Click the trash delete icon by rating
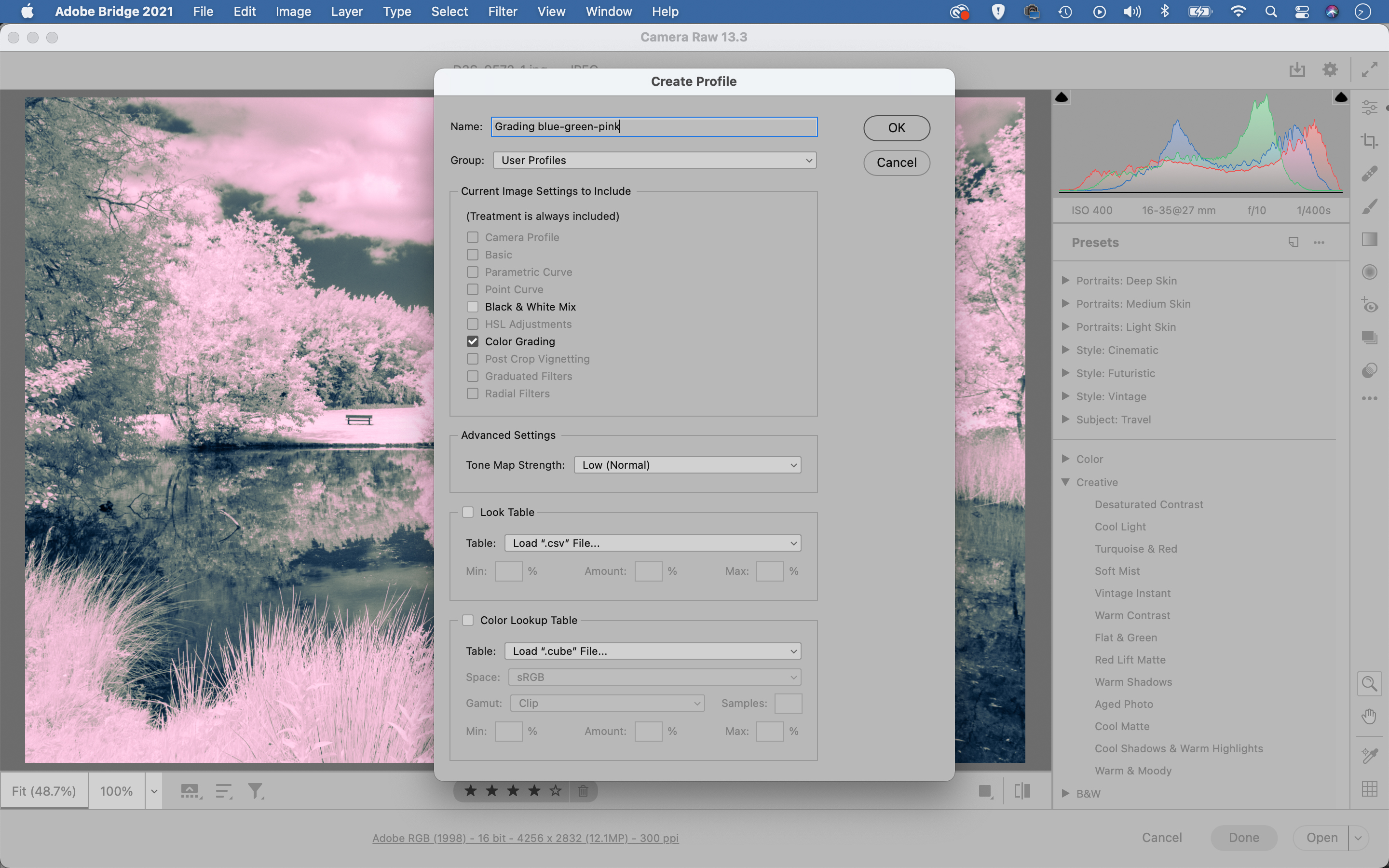This screenshot has height=868, width=1389. (583, 791)
